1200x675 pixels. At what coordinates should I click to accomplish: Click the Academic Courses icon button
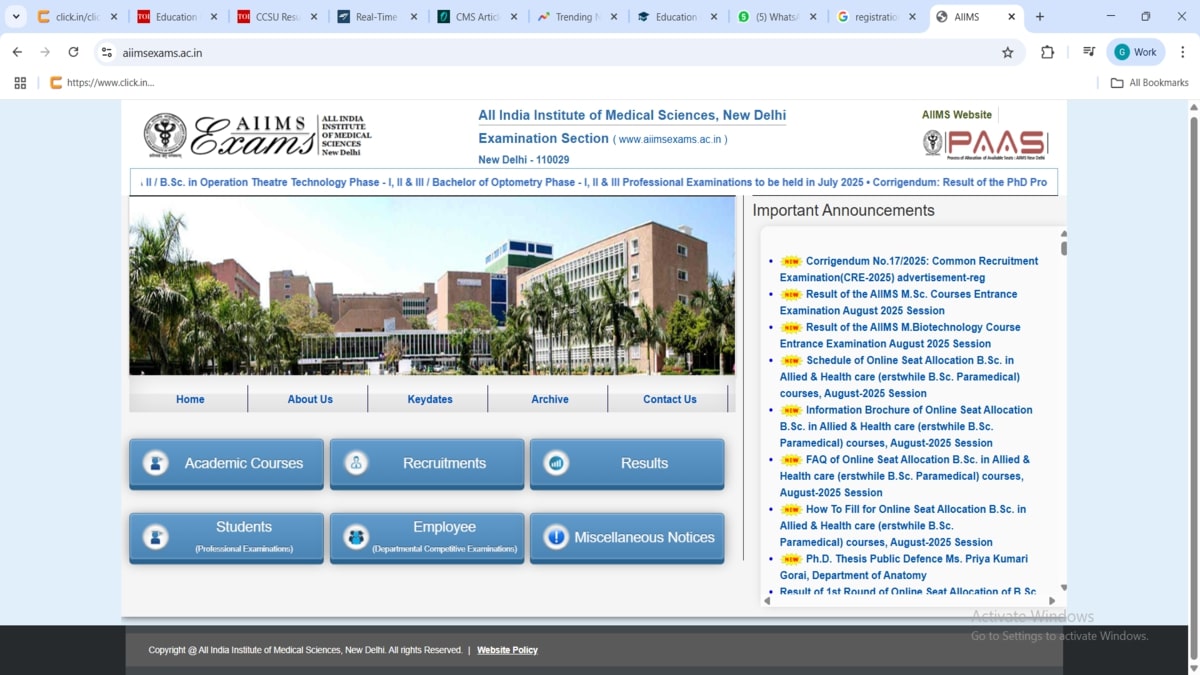(x=156, y=463)
